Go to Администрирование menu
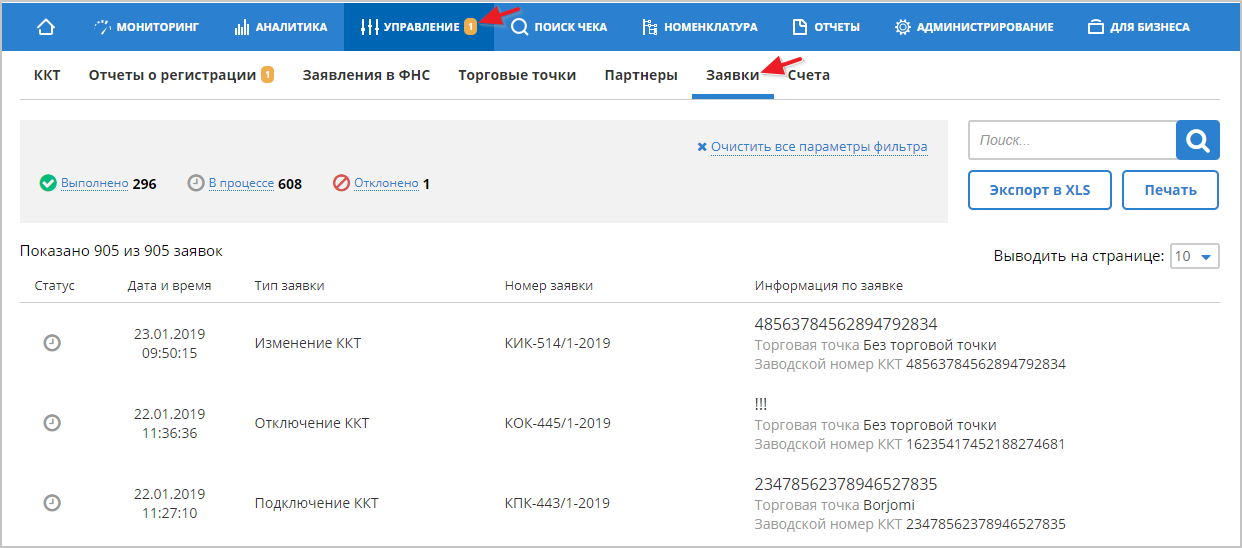 (973, 27)
